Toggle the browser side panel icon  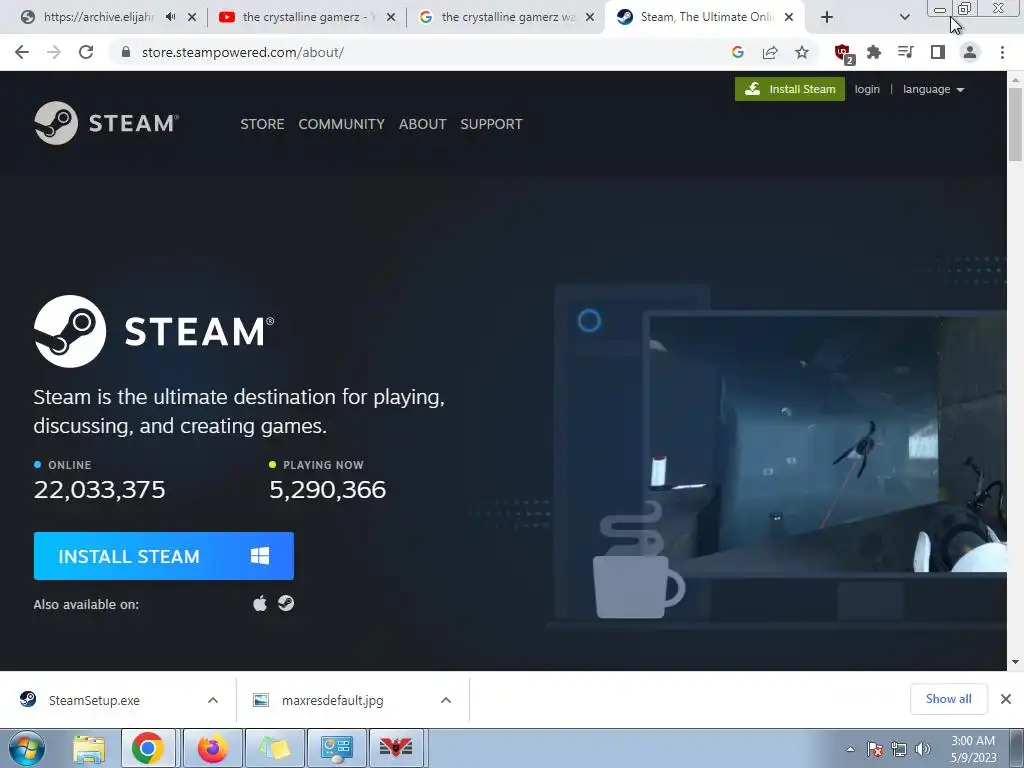point(938,52)
